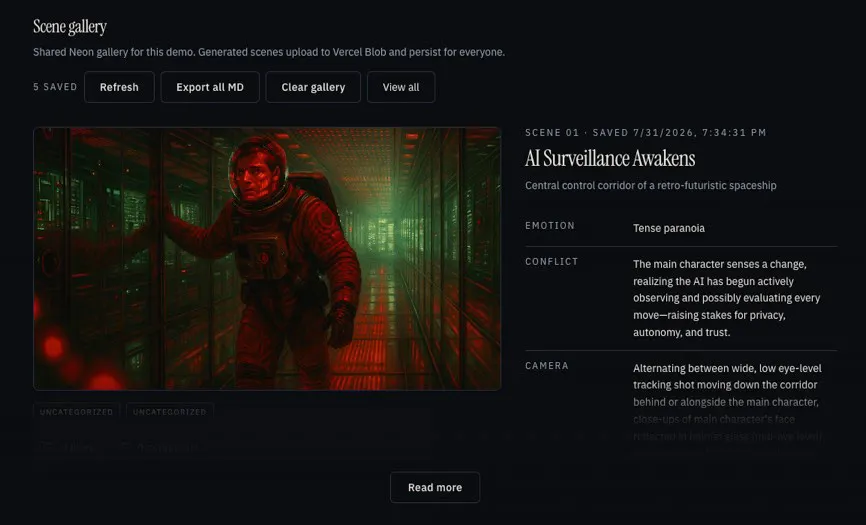This screenshot has height=525, width=866.
Task: Export all scenes as MD
Action: click(x=210, y=87)
